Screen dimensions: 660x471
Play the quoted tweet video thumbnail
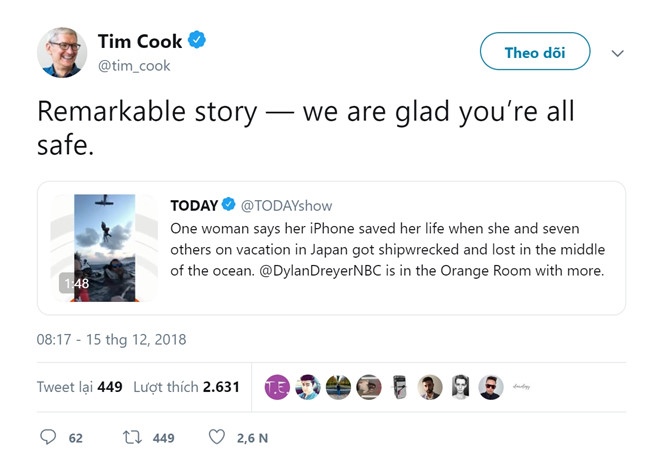pyautogui.click(x=106, y=248)
